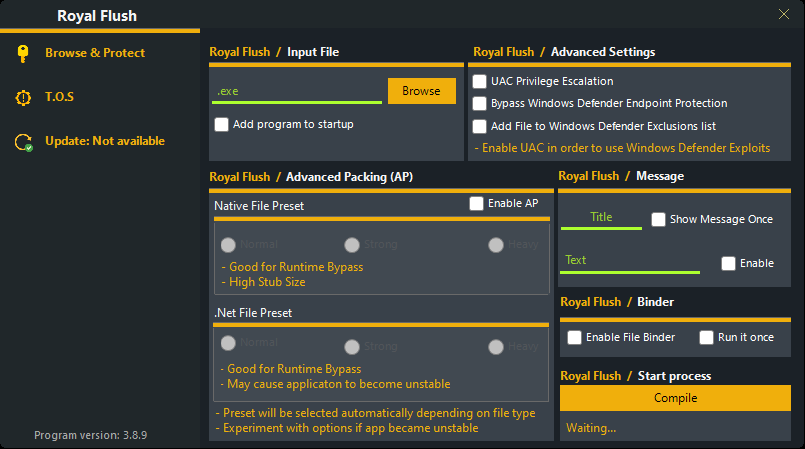The height and width of the screenshot is (449, 805).
Task: Click the Program version: 3.8.9 text
Action: point(90,435)
